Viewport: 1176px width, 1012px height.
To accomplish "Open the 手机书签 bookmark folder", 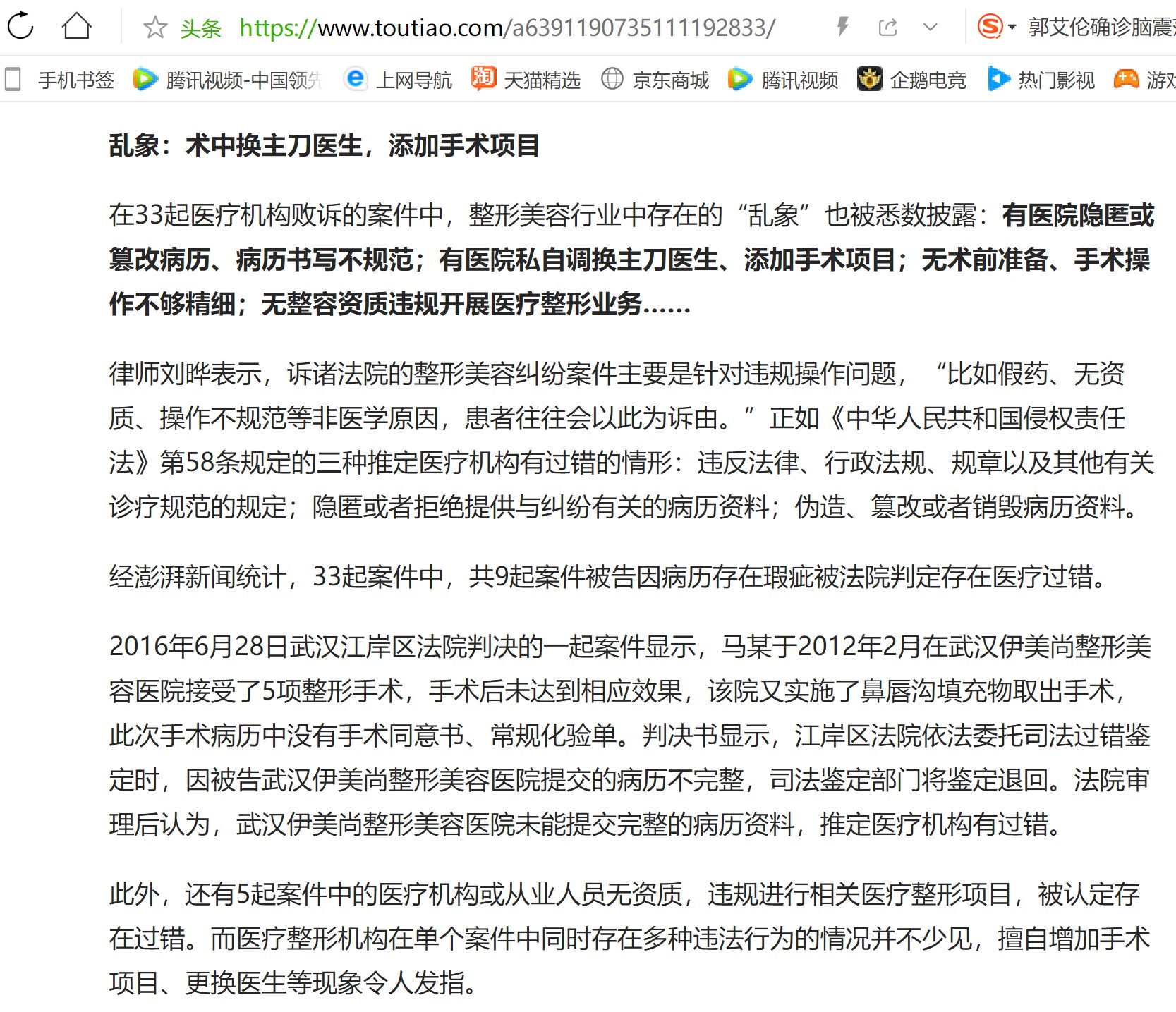I will tap(76, 80).
